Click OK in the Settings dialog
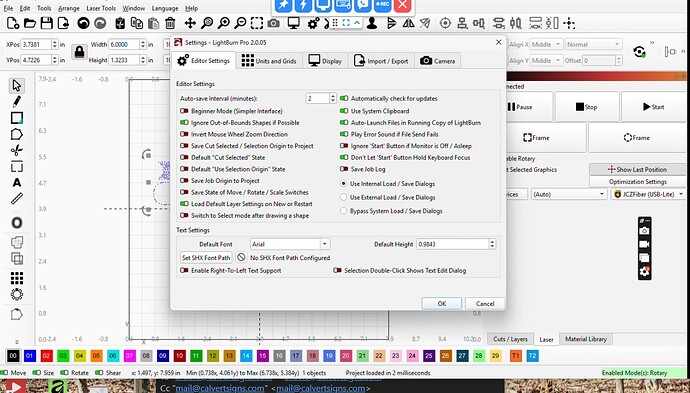Image resolution: width=690 pixels, height=393 pixels. click(x=442, y=303)
